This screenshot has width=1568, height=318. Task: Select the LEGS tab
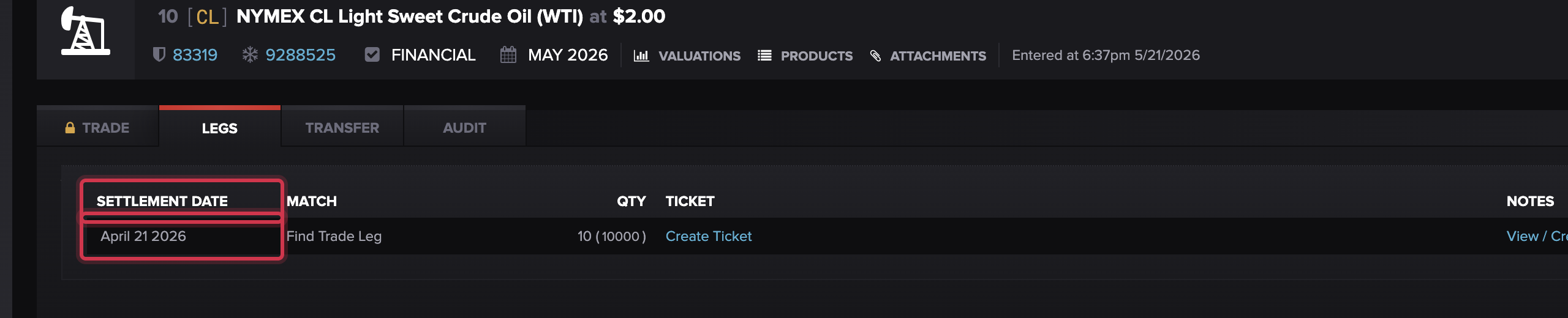(x=220, y=128)
